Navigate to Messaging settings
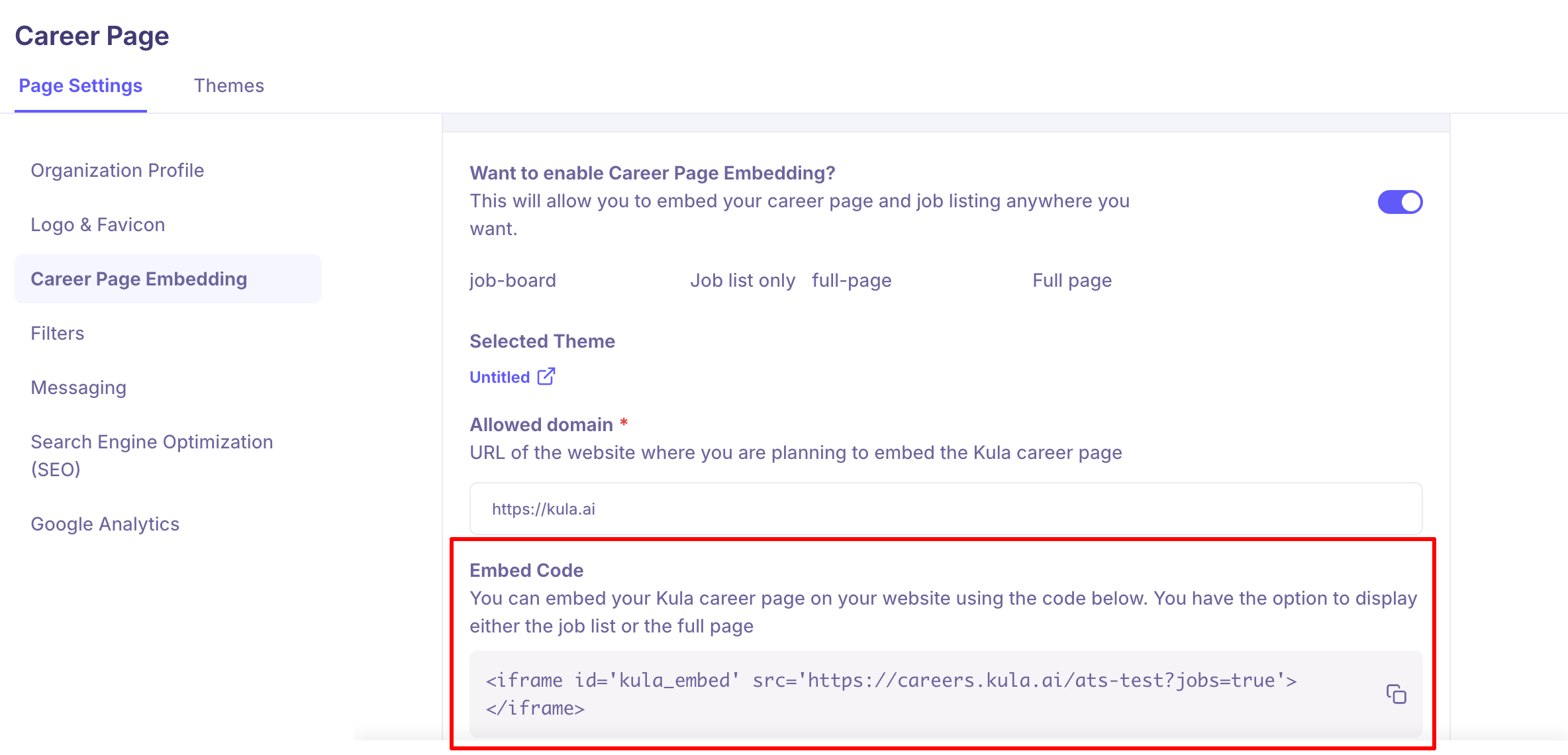Image resolution: width=1568 pixels, height=755 pixels. pyautogui.click(x=79, y=388)
